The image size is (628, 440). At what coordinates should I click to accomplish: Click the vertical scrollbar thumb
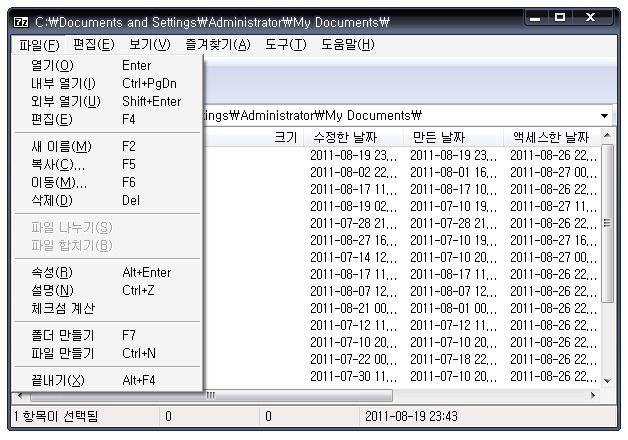pos(607,223)
